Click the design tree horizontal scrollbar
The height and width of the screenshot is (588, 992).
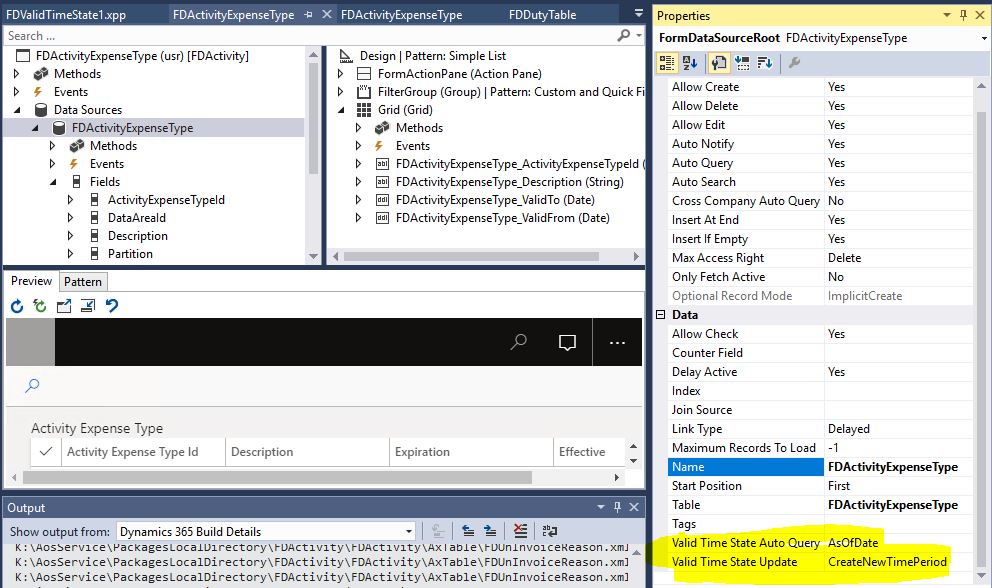tap(471, 256)
